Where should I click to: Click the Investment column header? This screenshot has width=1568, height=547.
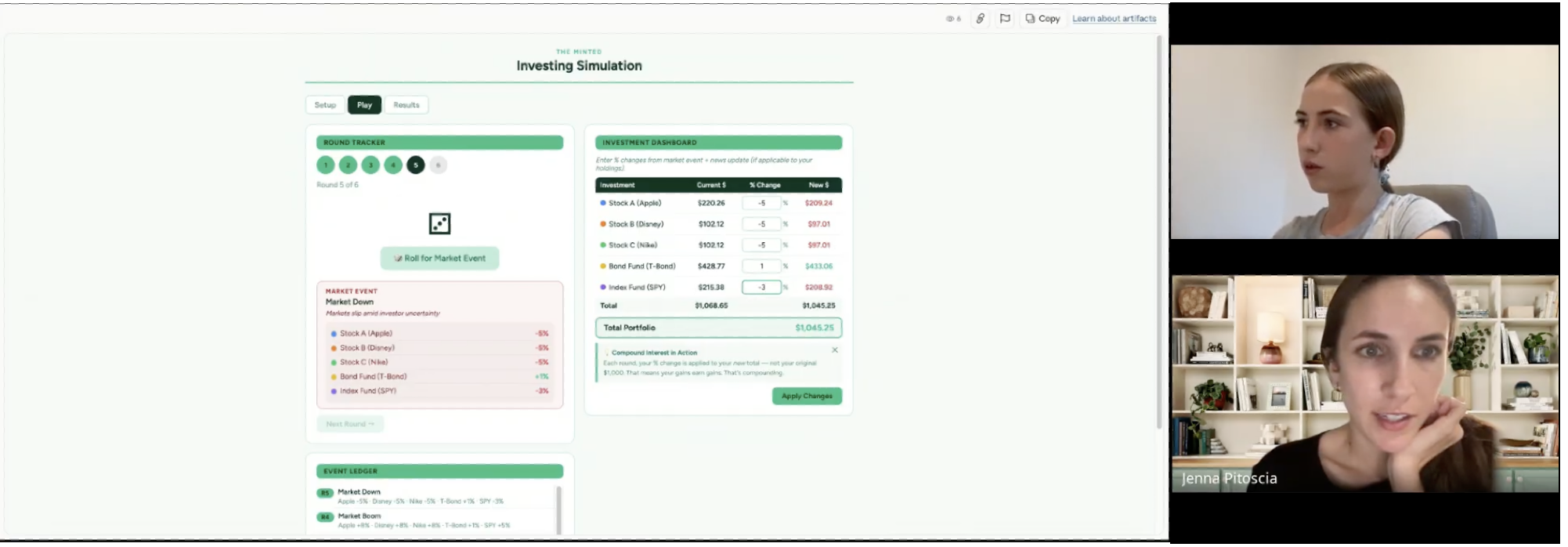pos(617,185)
